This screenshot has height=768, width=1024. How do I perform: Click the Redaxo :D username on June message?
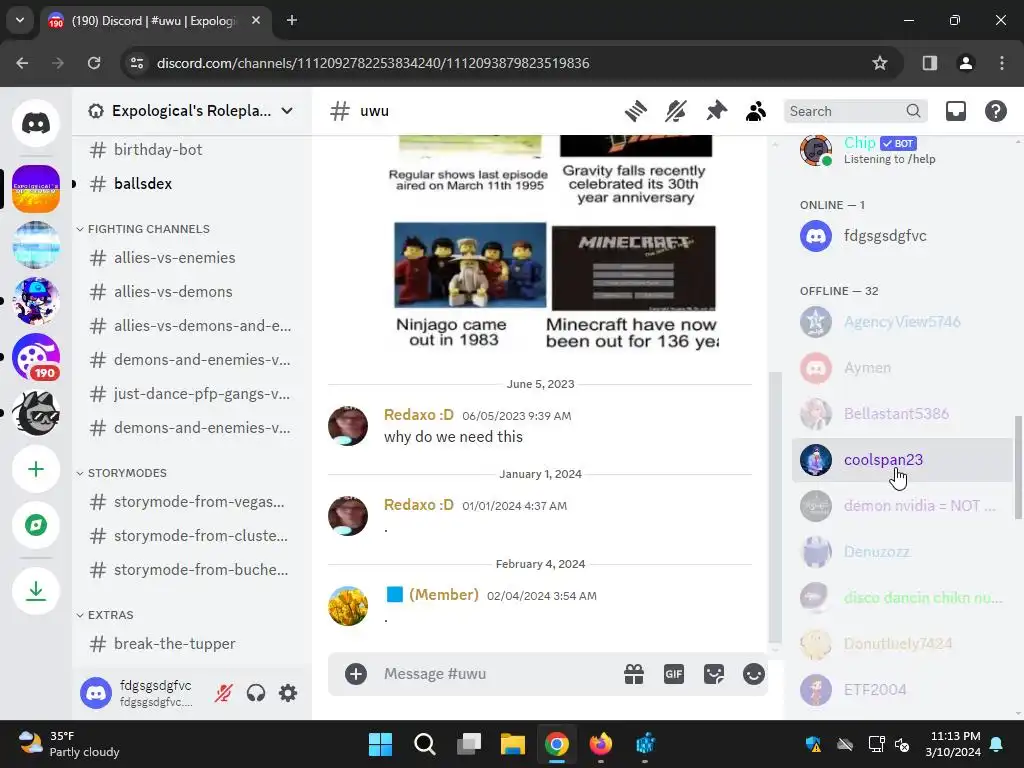(419, 415)
